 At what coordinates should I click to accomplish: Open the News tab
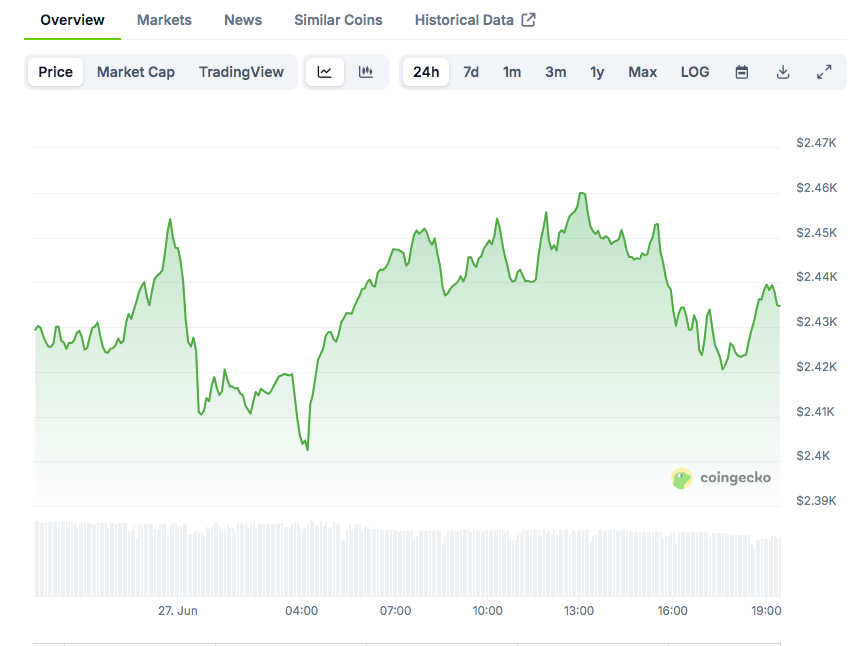point(243,20)
